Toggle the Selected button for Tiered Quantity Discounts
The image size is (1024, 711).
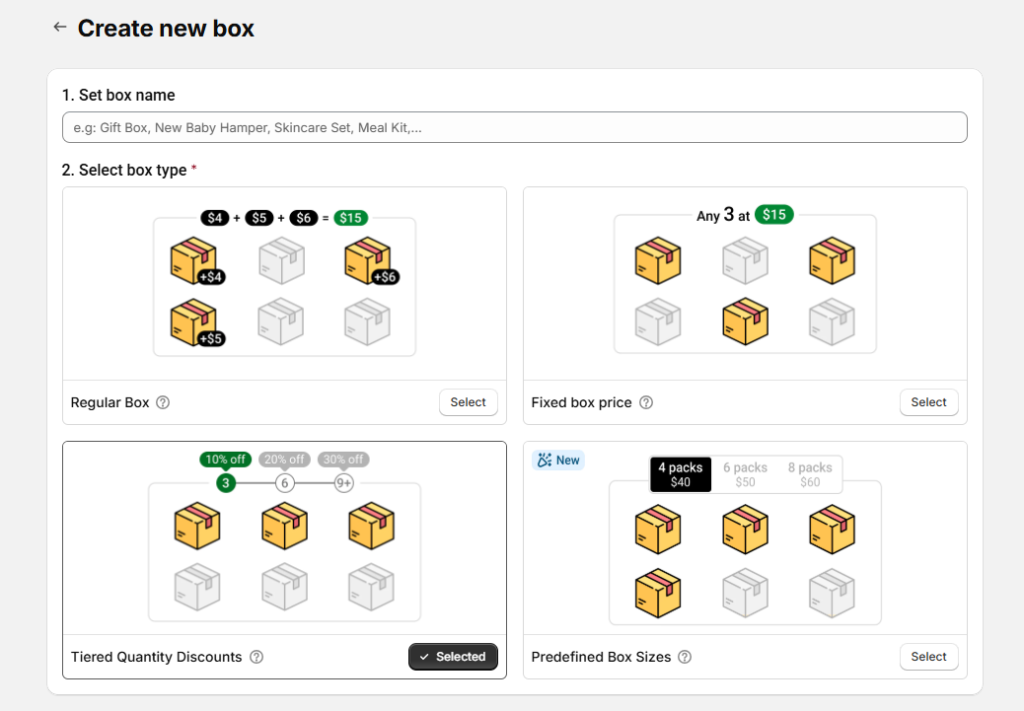pyautogui.click(x=453, y=657)
